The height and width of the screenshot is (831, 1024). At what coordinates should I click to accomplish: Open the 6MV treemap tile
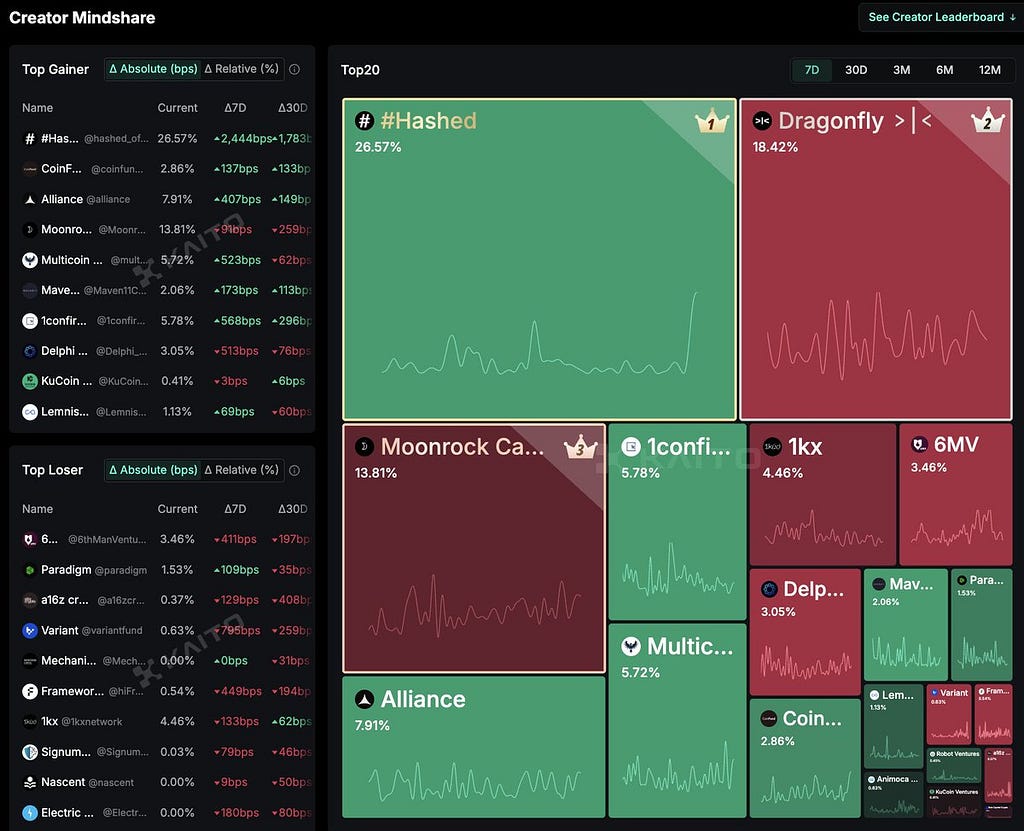pyautogui.click(x=955, y=495)
